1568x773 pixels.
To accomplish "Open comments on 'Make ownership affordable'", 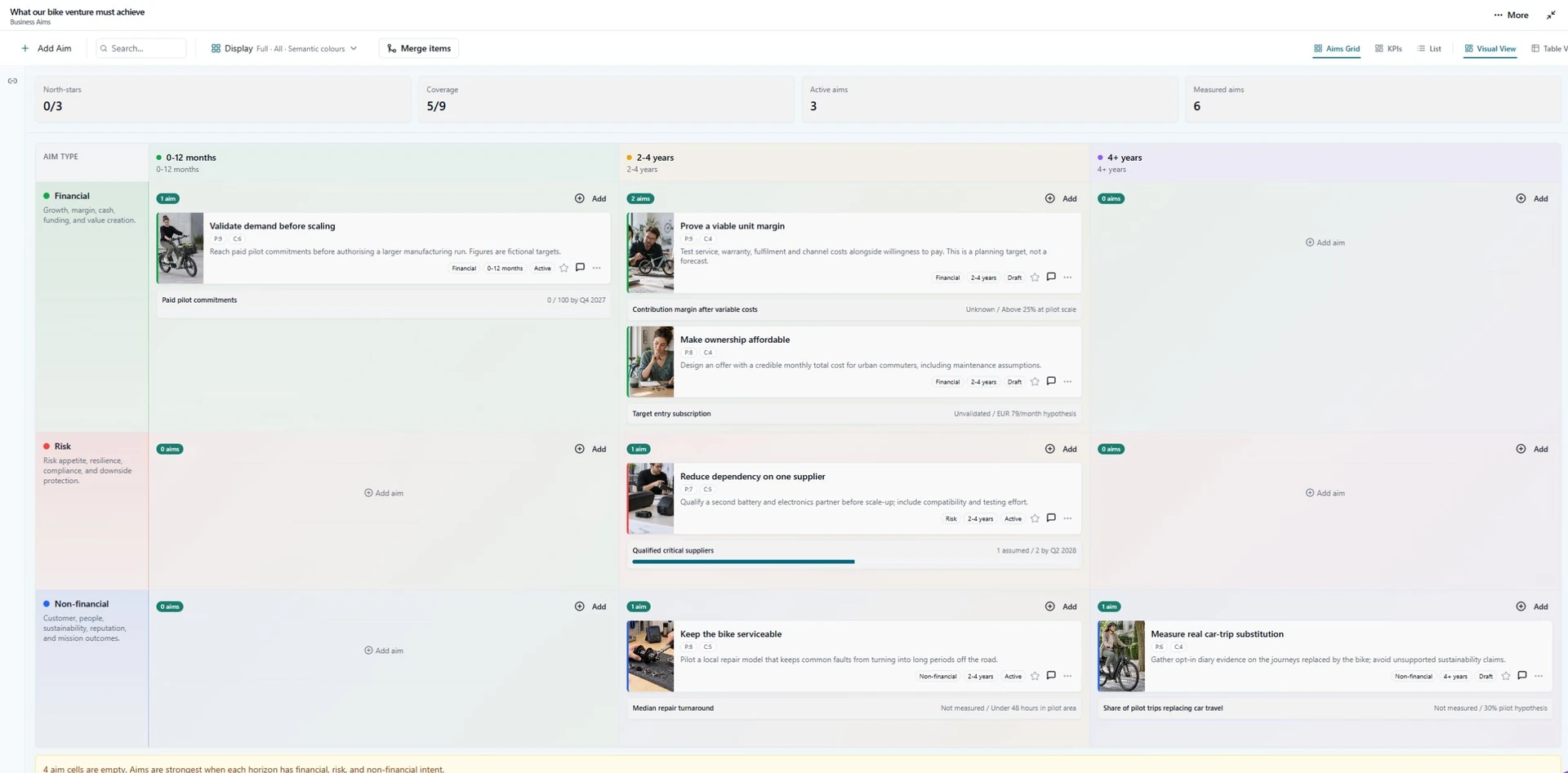I will (x=1051, y=381).
